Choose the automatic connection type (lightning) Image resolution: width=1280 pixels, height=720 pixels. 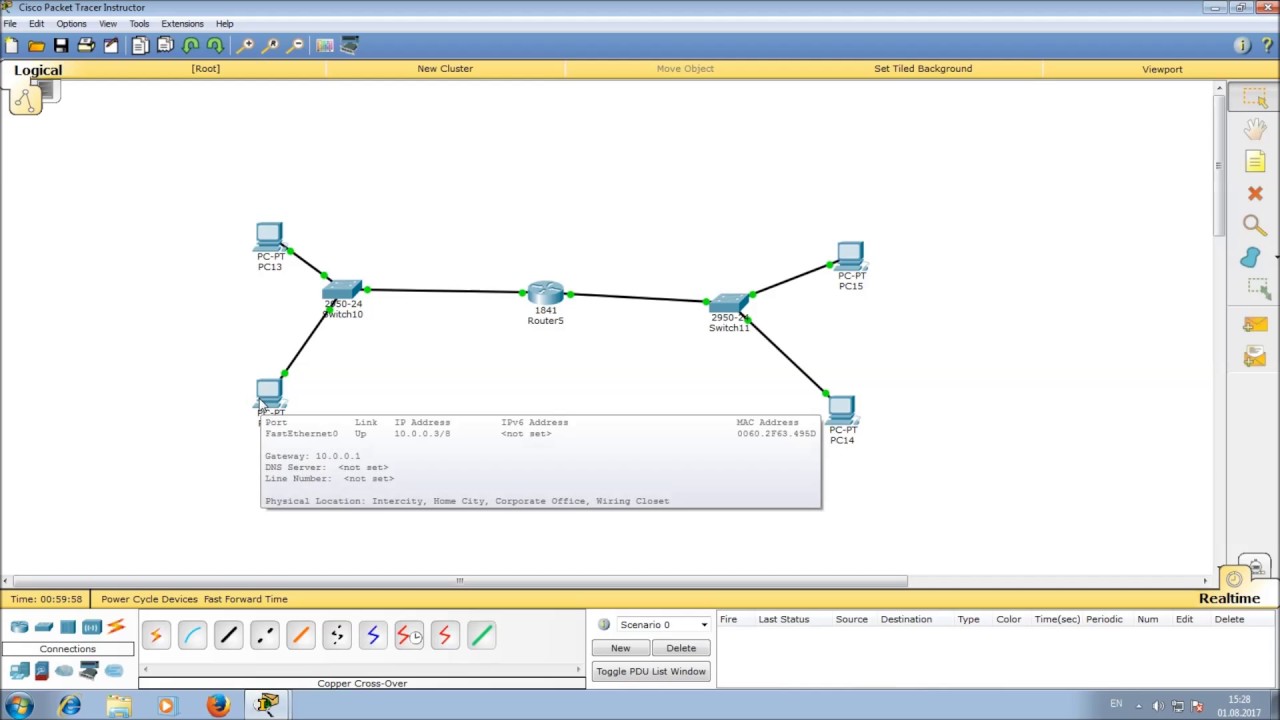[156, 635]
